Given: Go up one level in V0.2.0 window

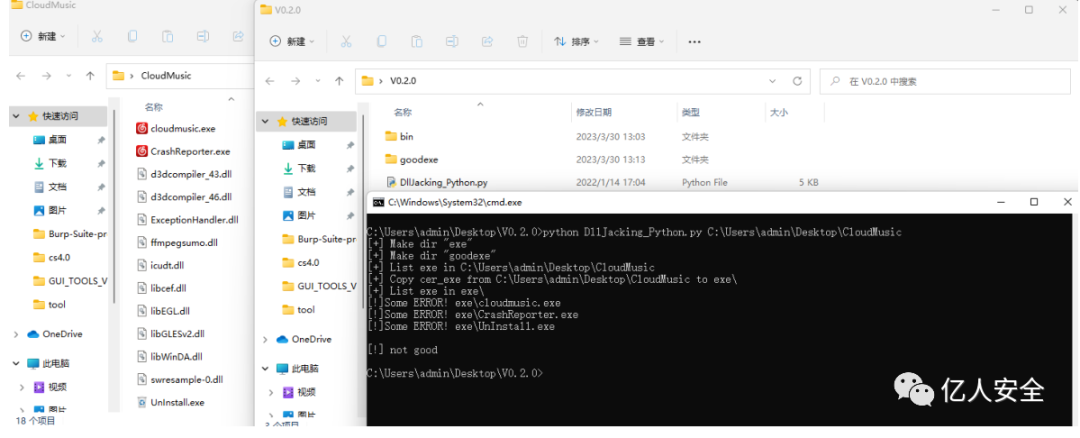Looking at the screenshot, I should point(339,81).
